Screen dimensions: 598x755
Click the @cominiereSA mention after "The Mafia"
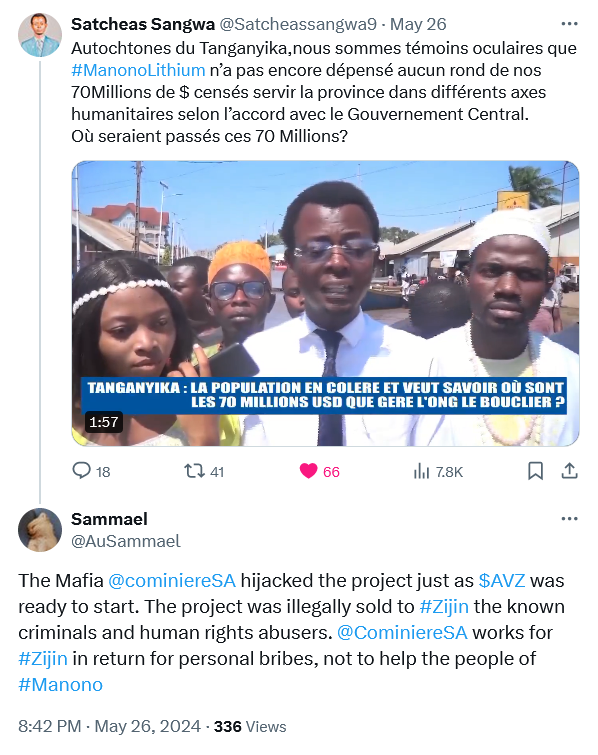172,581
